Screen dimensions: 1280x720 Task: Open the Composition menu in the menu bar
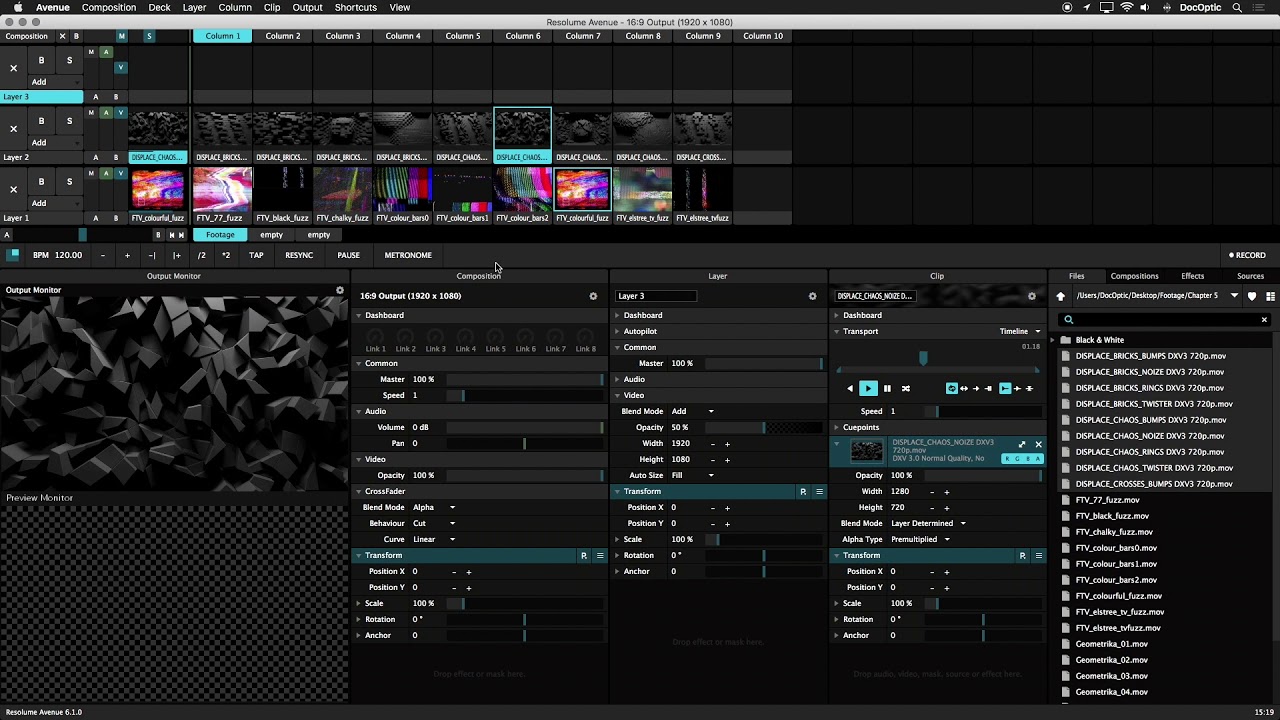pos(109,7)
